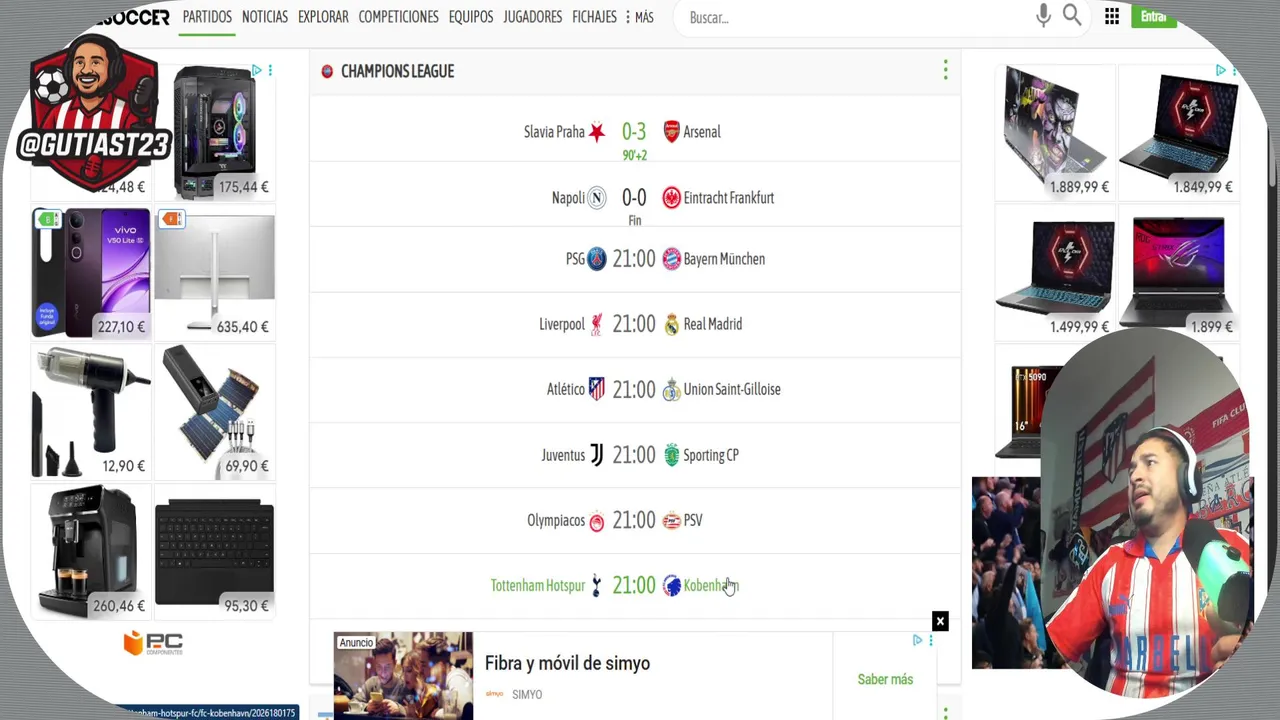Open the apps grid icon

(1112, 17)
